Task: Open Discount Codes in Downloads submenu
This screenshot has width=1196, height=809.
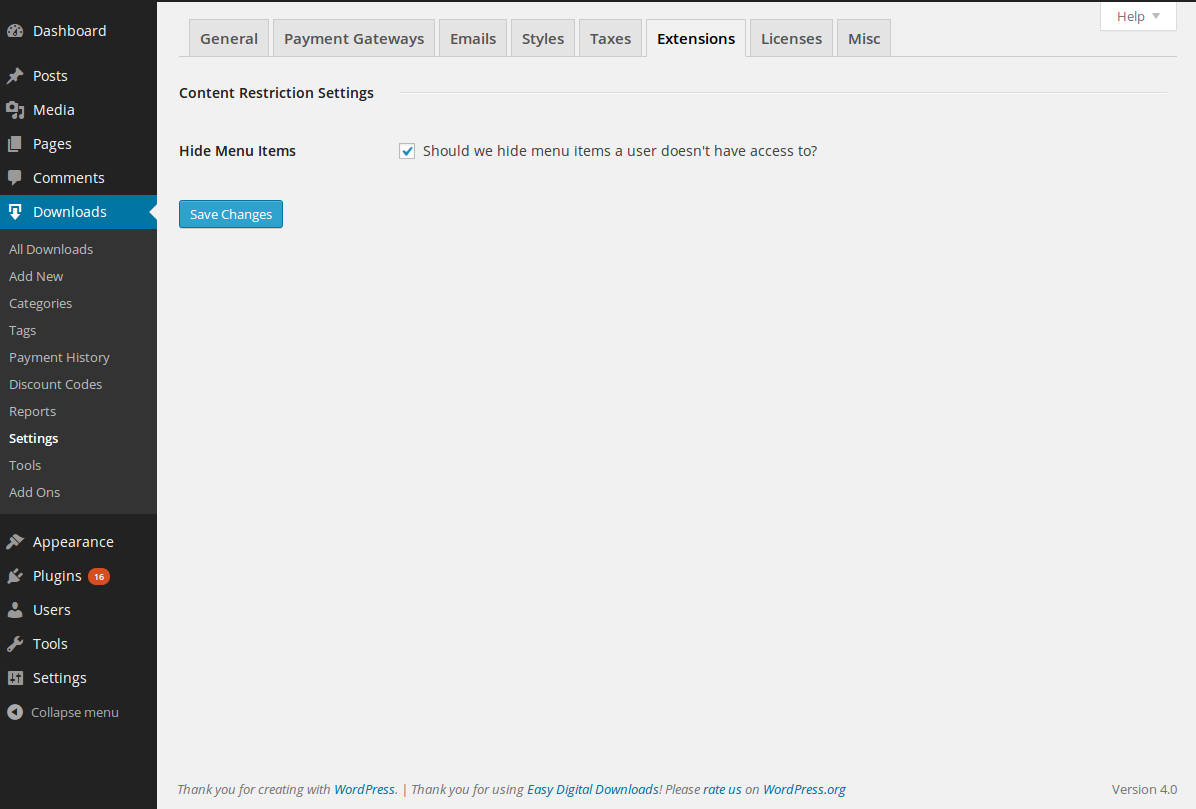Action: tap(55, 384)
